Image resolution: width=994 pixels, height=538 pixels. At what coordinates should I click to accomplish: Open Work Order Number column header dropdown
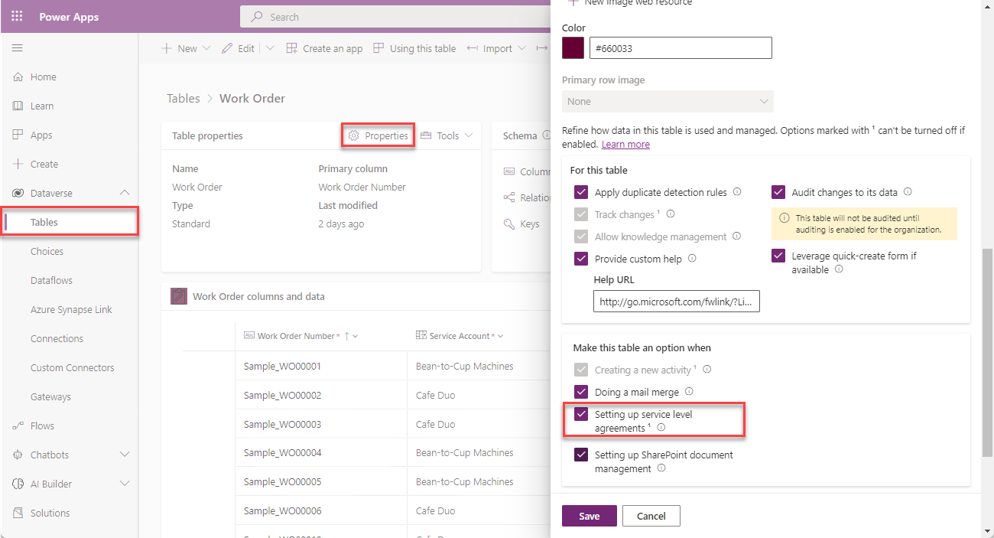(356, 336)
